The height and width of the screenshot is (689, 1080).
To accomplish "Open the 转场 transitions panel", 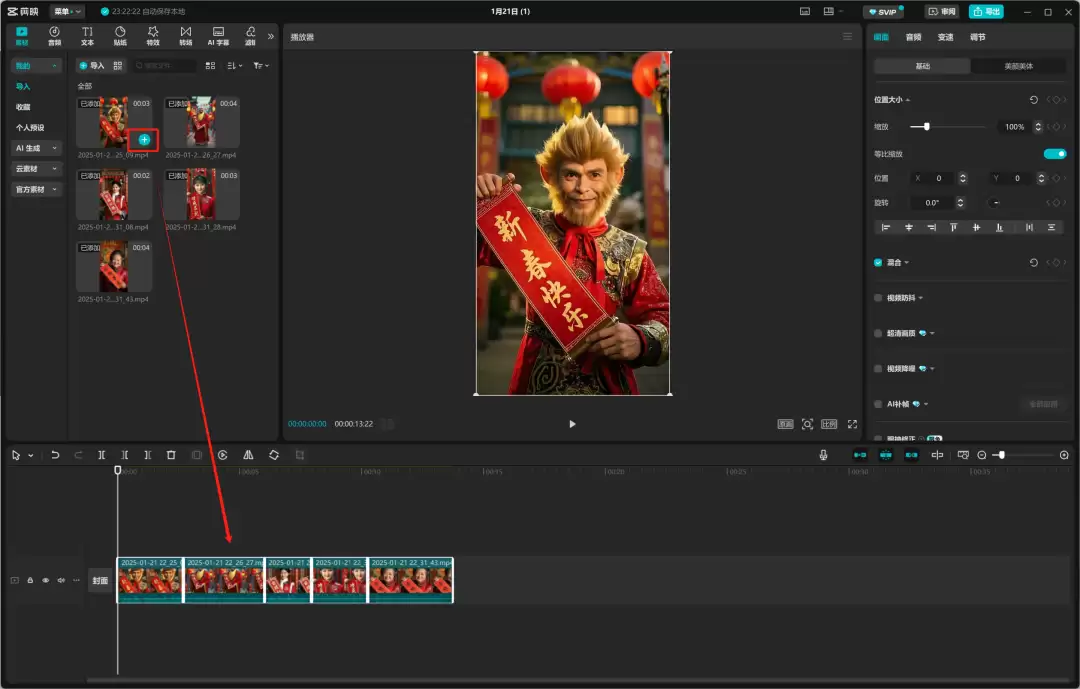I will 185,36.
